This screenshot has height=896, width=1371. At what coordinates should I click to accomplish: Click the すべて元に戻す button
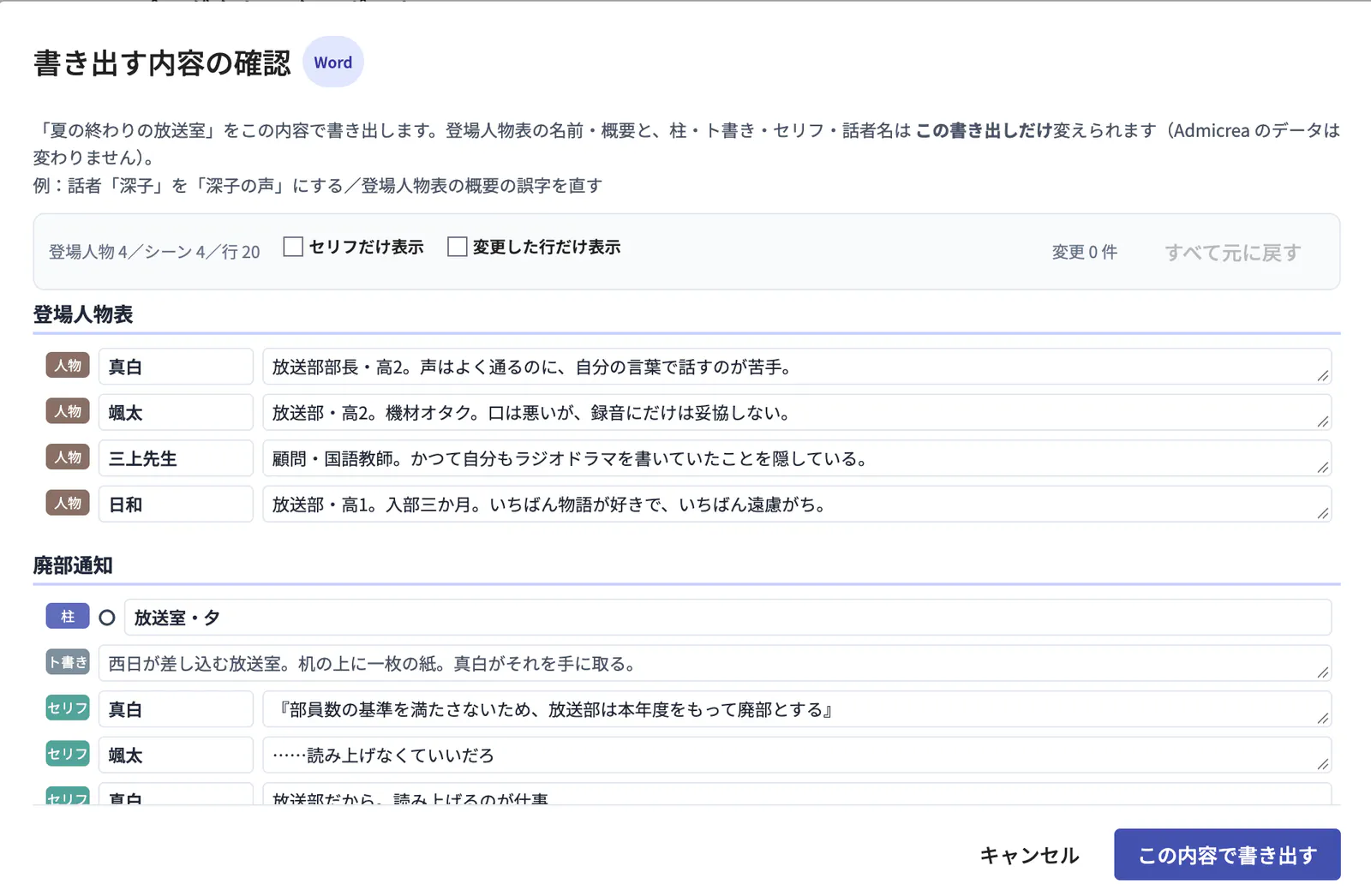coord(1233,252)
